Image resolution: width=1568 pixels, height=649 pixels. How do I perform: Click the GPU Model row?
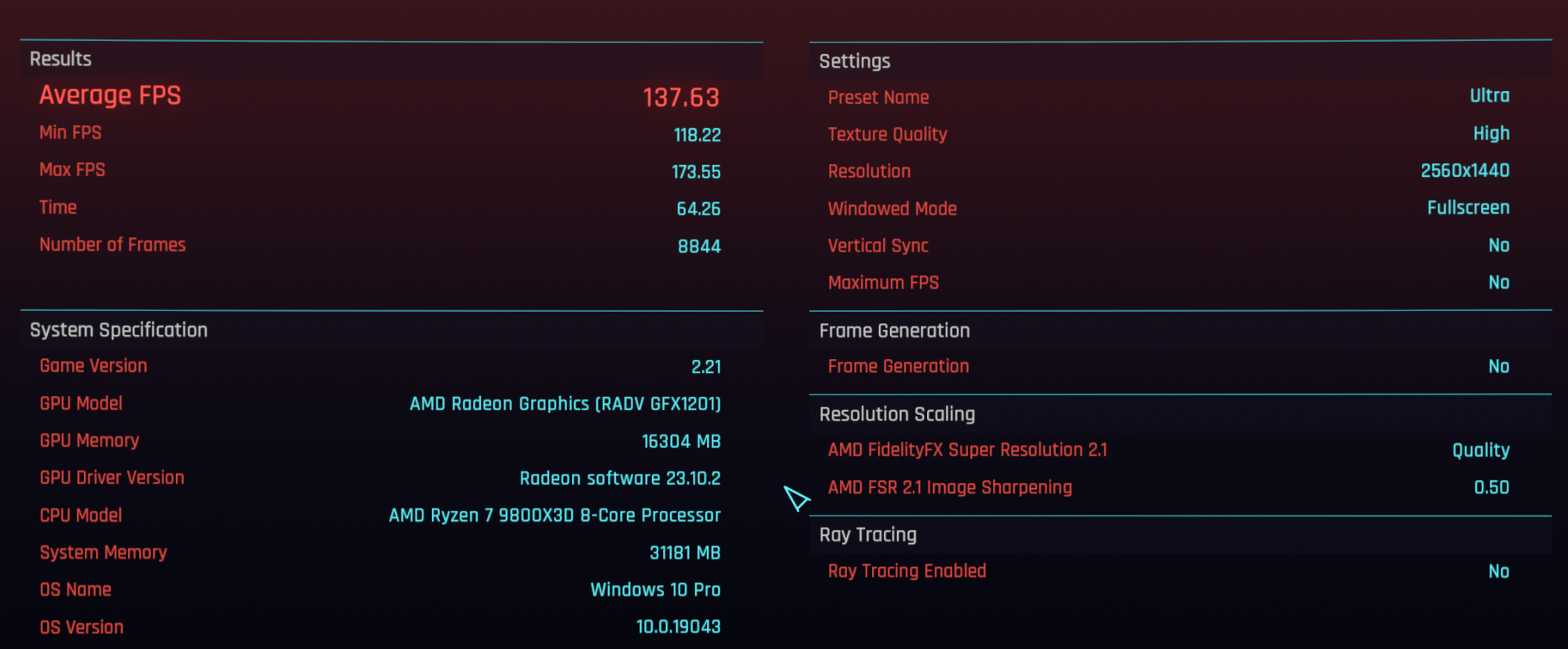pyautogui.click(x=391, y=404)
